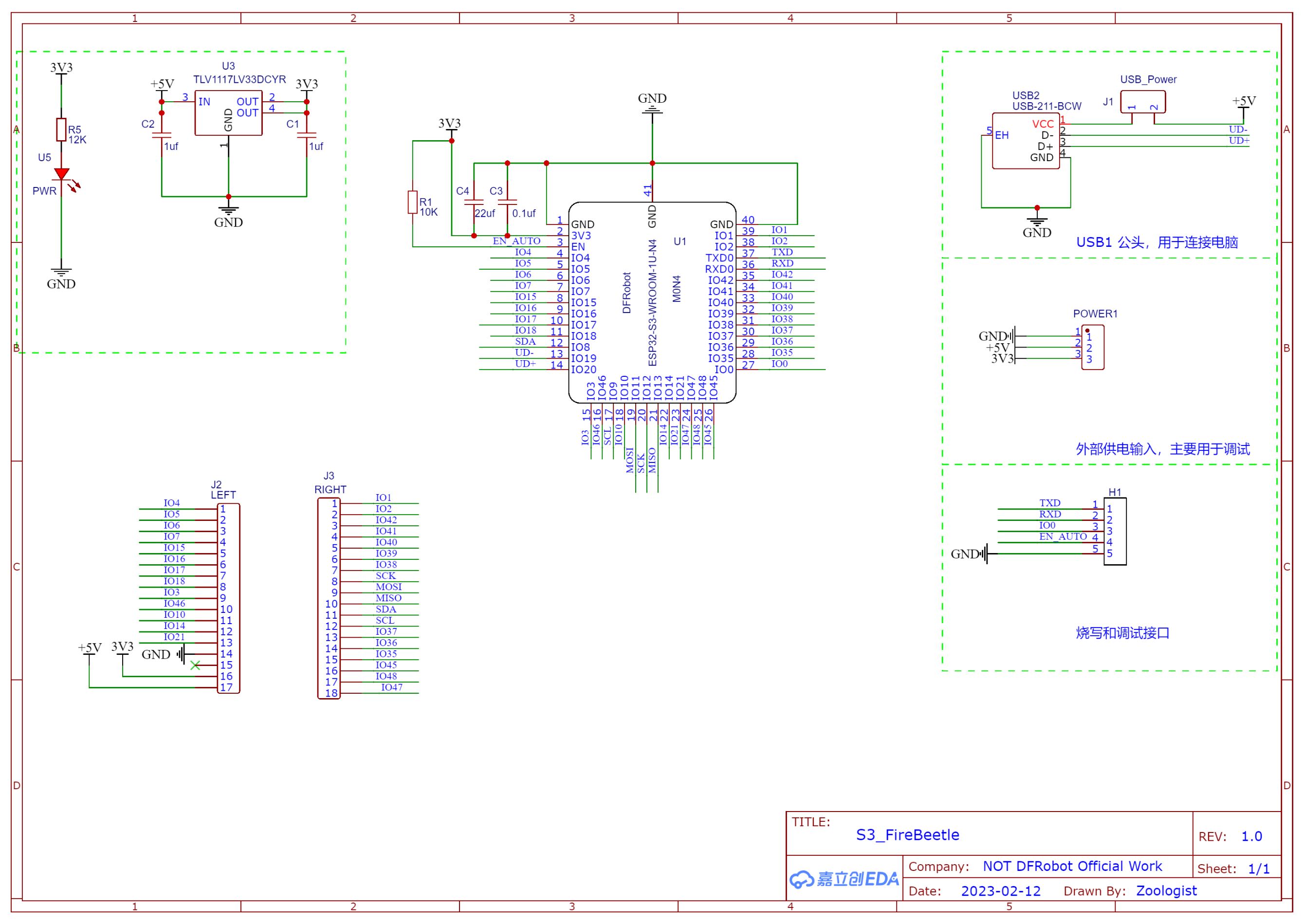Click the note 外部供电输入，主要用于调试
This screenshot has height=924, width=1304.
point(1162,449)
